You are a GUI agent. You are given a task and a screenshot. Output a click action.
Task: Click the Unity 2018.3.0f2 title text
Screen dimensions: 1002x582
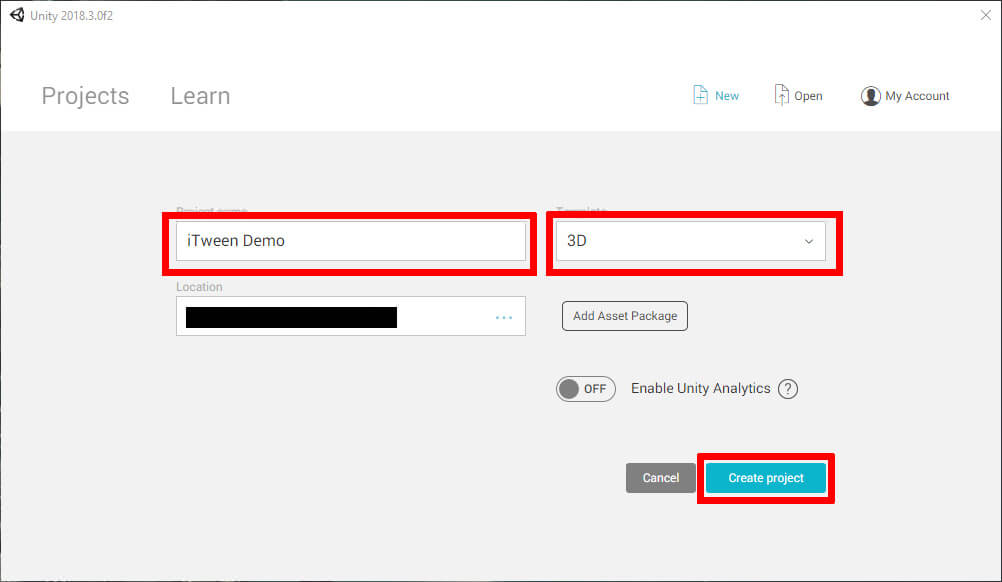[72, 15]
